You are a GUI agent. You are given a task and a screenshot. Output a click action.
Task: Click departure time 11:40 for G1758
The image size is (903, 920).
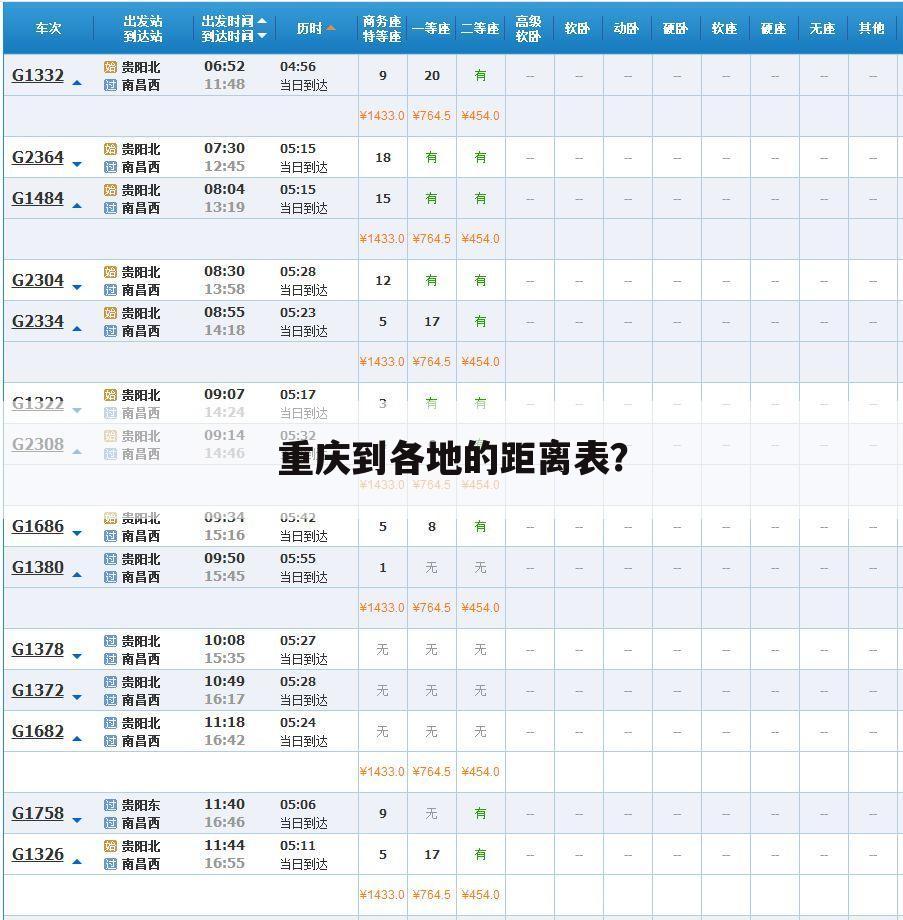pyautogui.click(x=225, y=804)
